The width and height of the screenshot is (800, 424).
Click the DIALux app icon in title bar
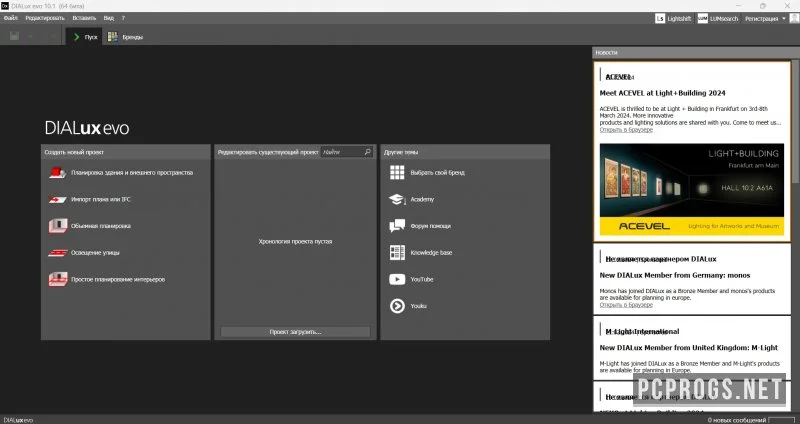(x=5, y=6)
